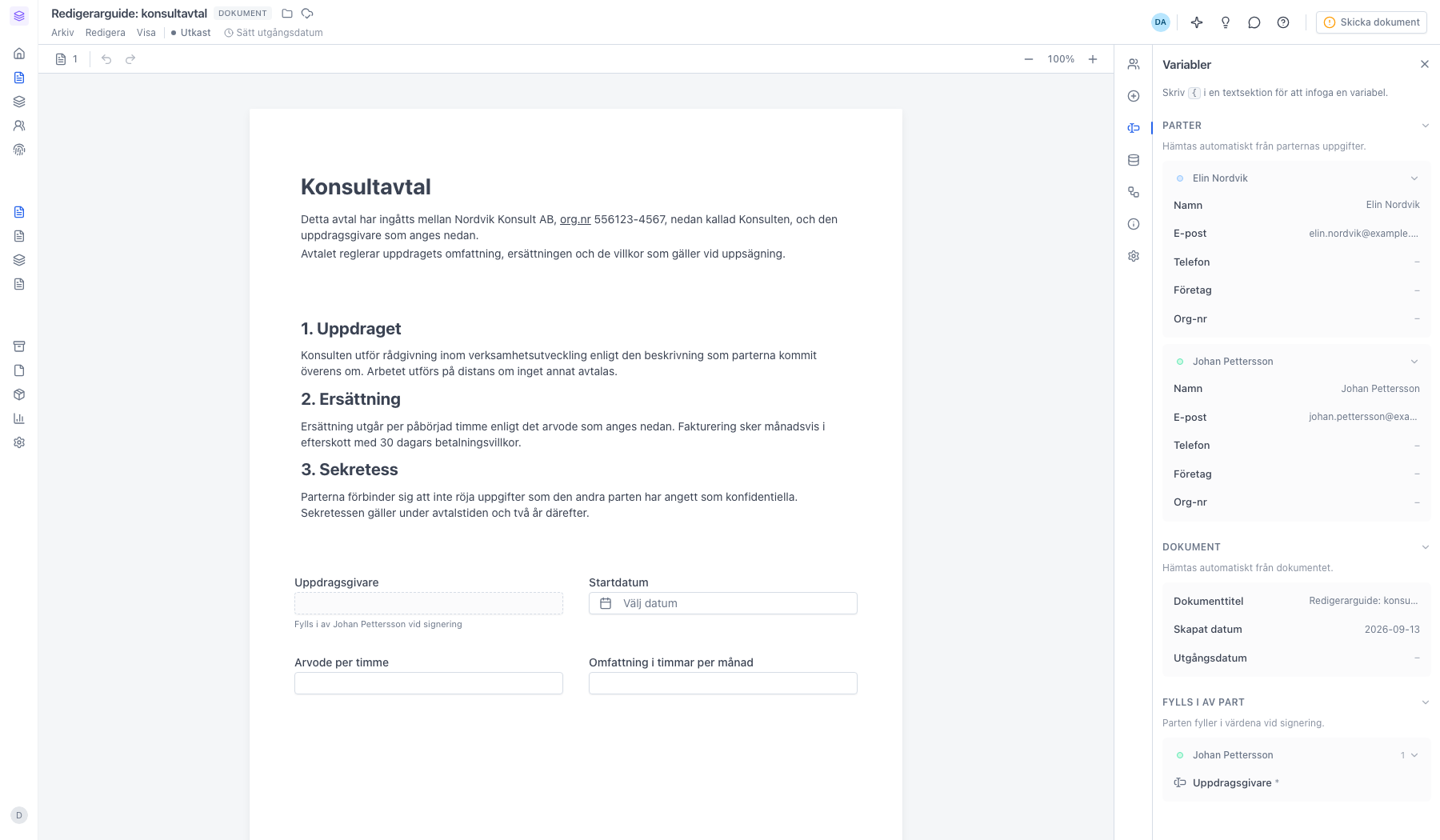Zoom in with the plus button
The image size is (1440, 840).
pos(1093,59)
